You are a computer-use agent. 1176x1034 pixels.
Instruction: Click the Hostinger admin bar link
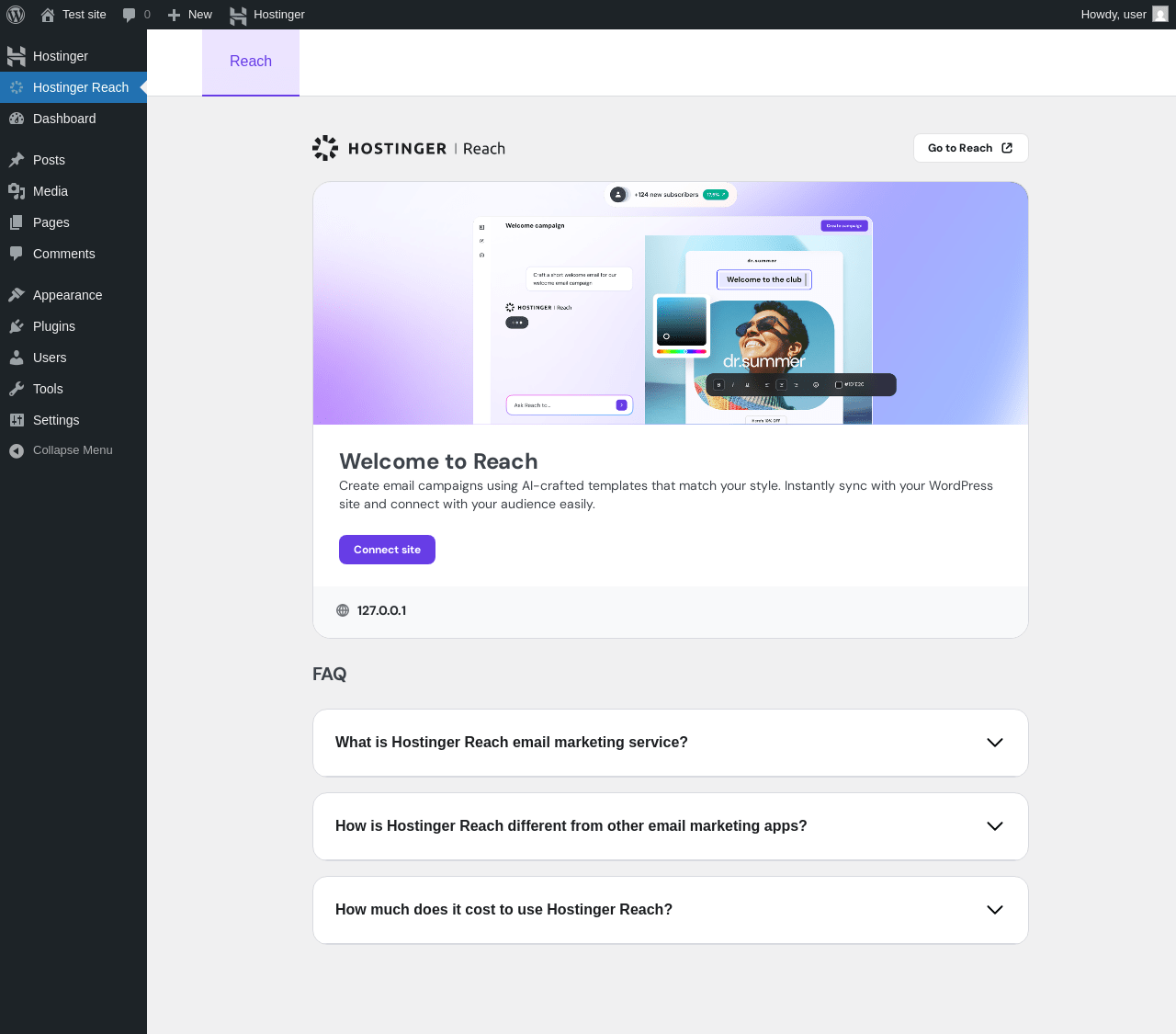pos(267,15)
